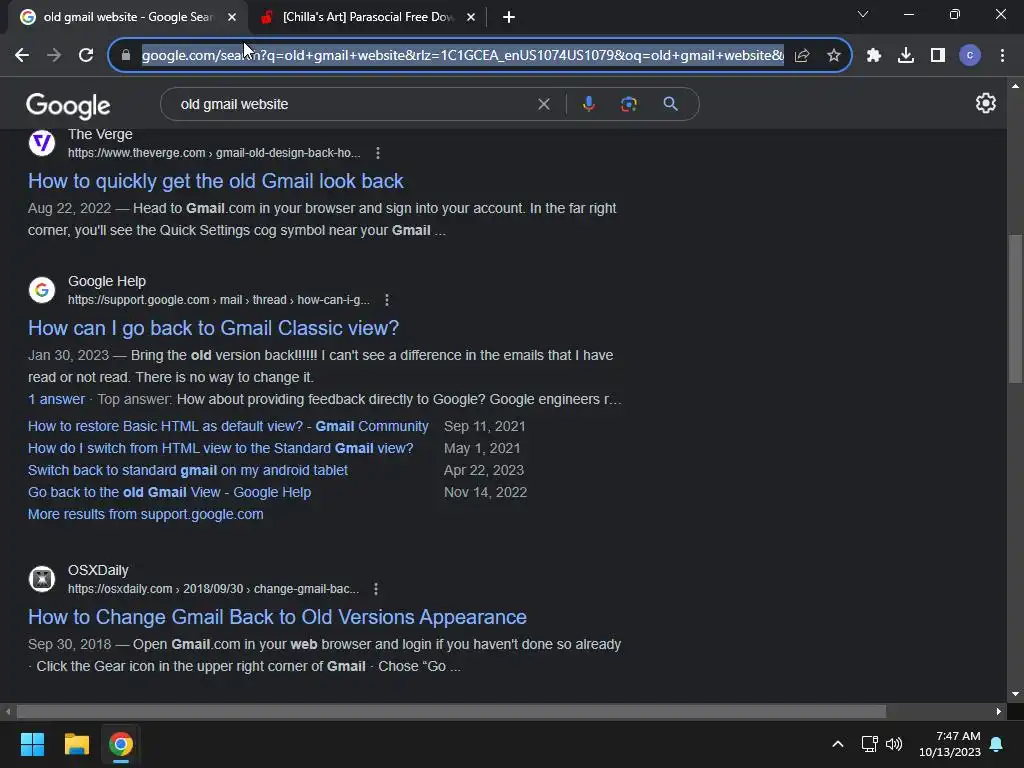
Task: Open the volume control in tray
Action: click(x=894, y=744)
